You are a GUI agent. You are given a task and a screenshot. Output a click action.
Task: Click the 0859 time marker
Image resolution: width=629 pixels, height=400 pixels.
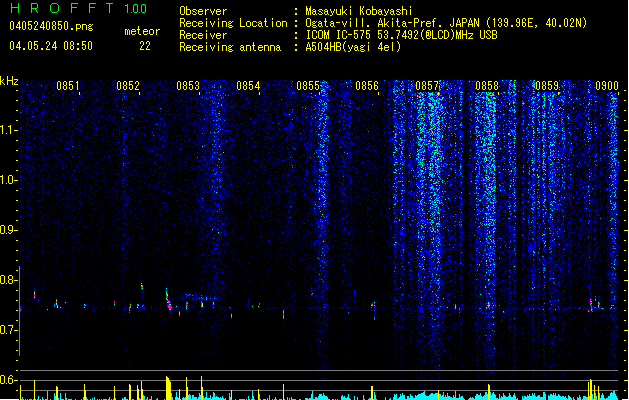[547, 86]
